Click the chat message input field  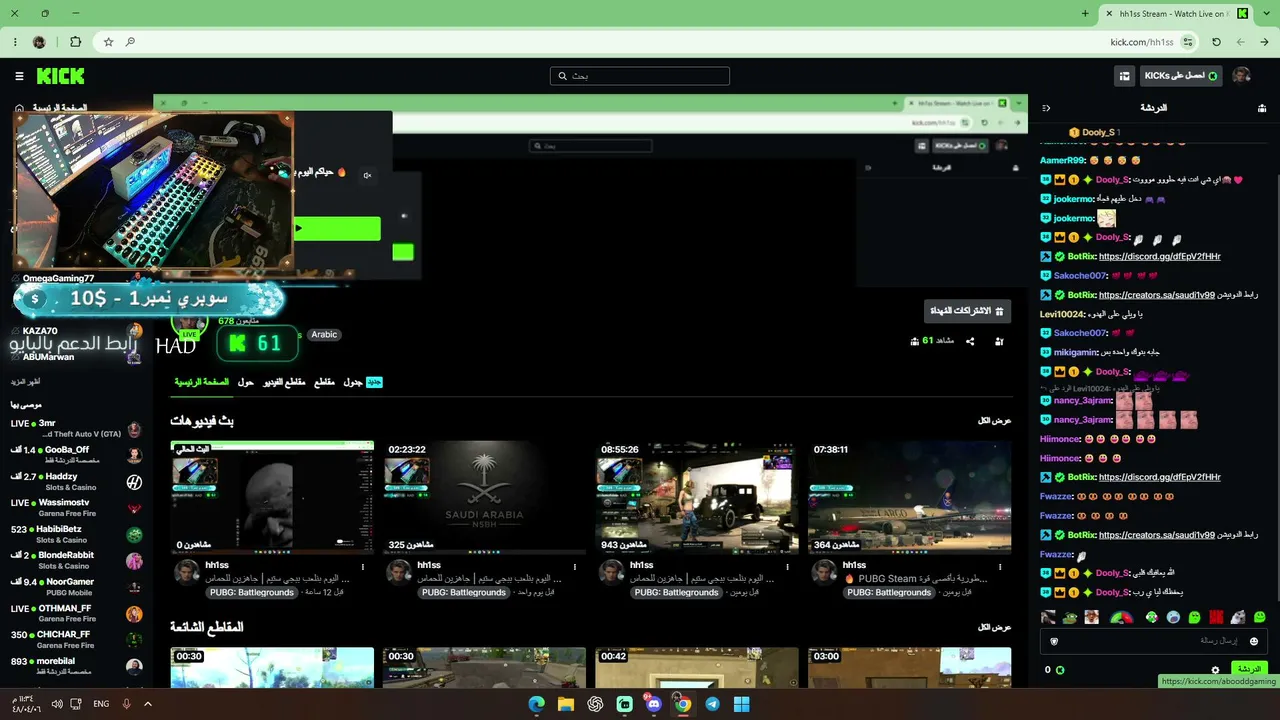[x=1153, y=641]
